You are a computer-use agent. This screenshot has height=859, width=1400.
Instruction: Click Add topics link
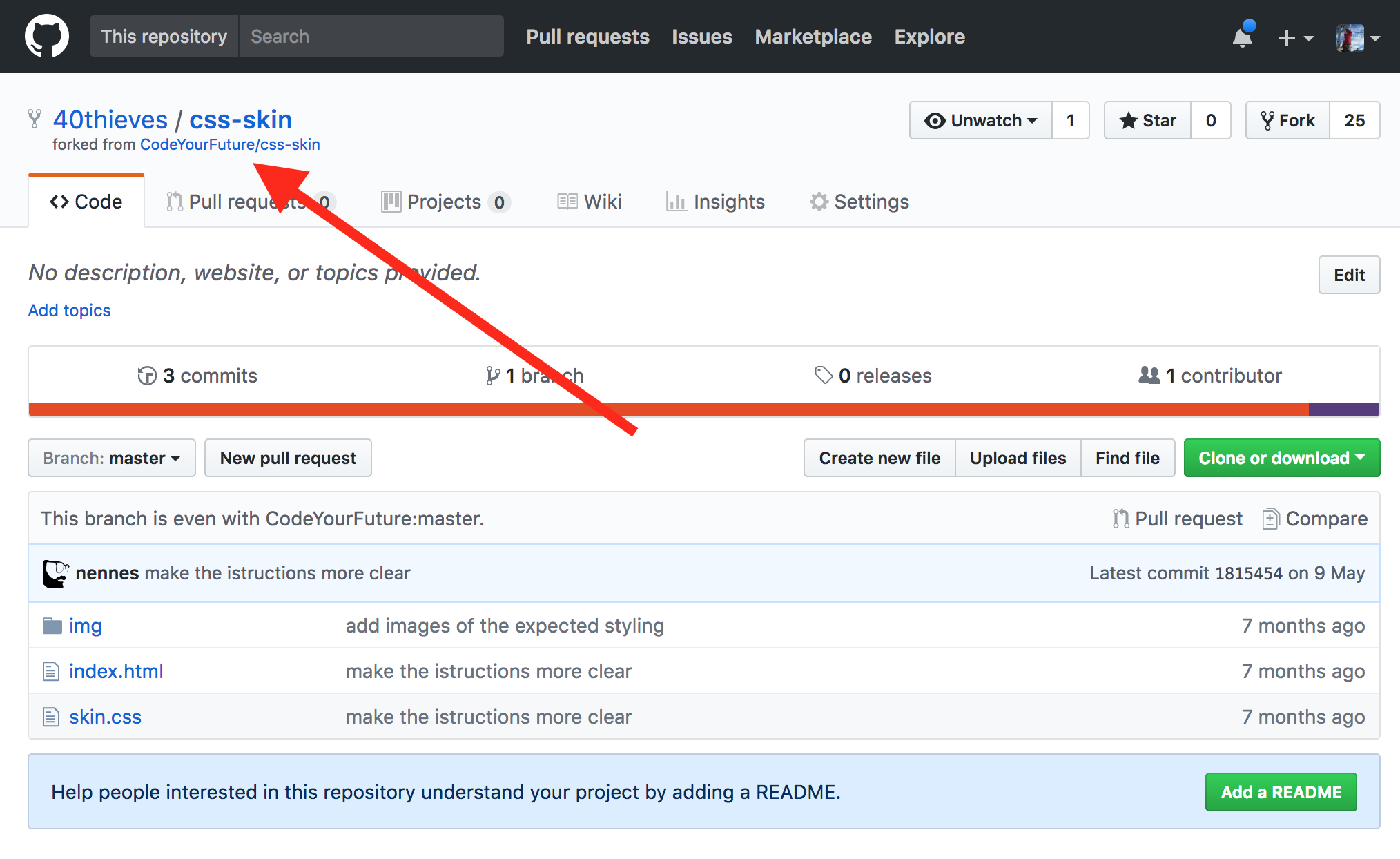[69, 310]
